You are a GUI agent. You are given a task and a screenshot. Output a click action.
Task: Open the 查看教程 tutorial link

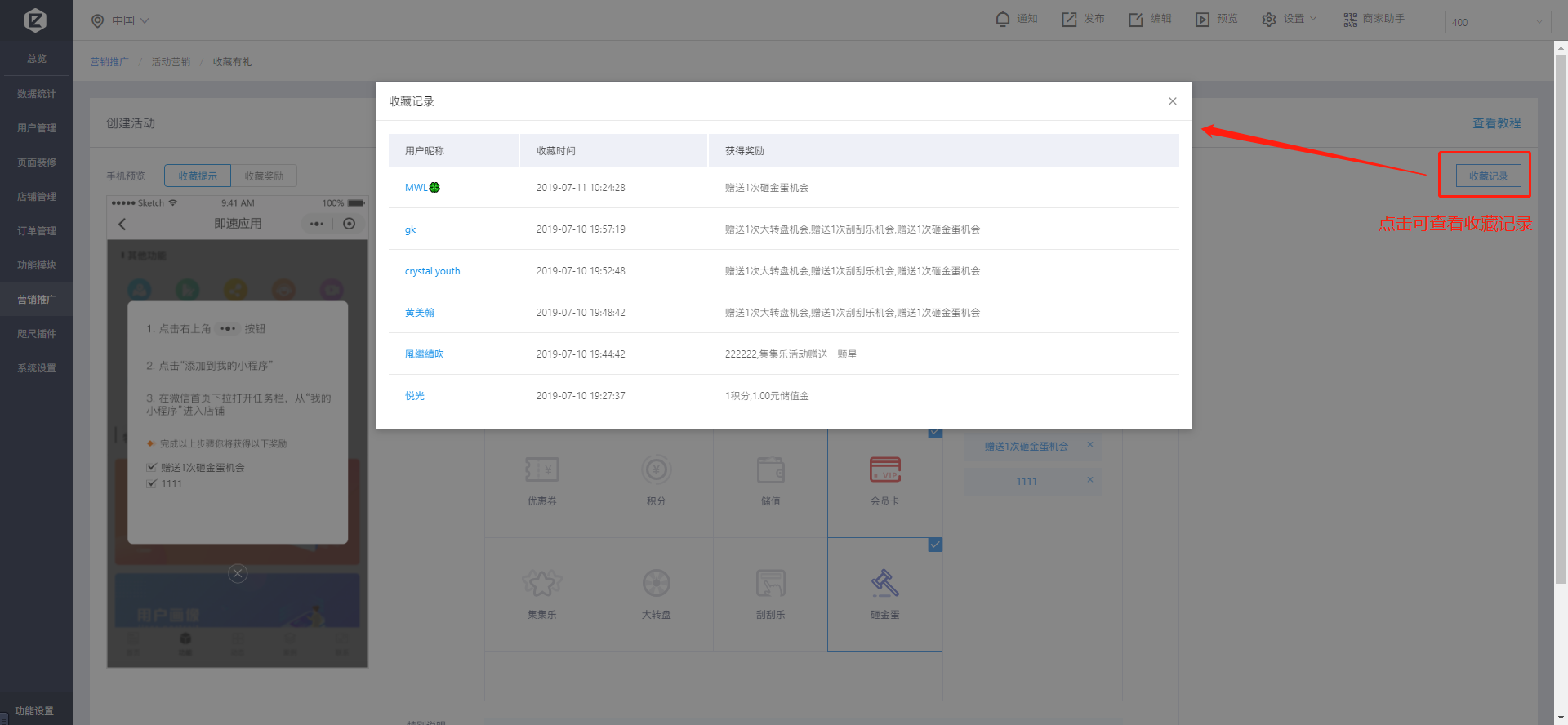(x=1496, y=123)
